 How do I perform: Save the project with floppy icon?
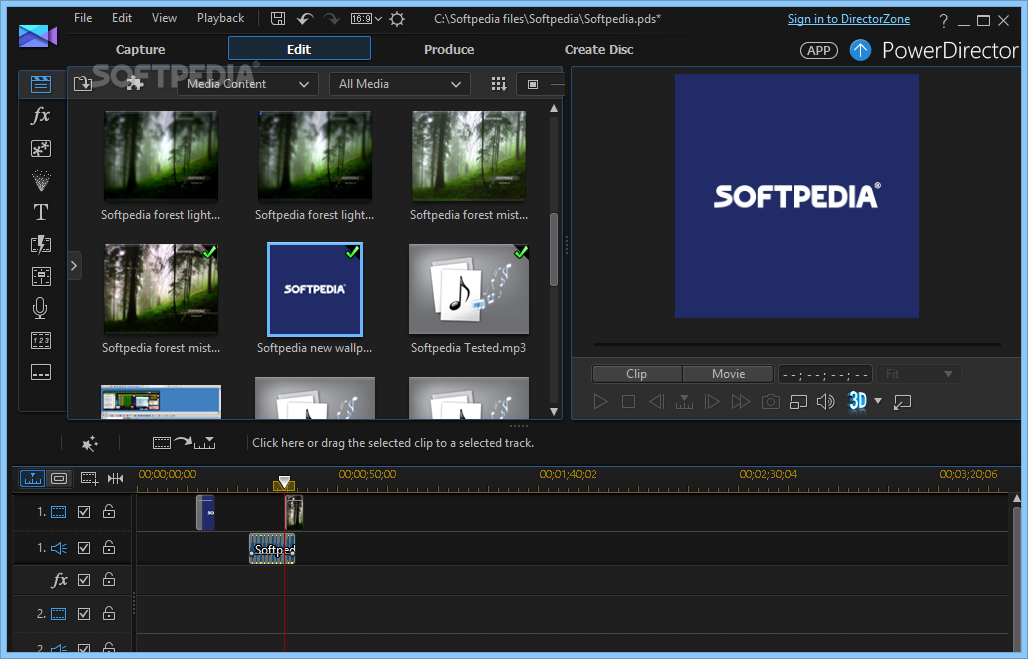click(x=278, y=18)
